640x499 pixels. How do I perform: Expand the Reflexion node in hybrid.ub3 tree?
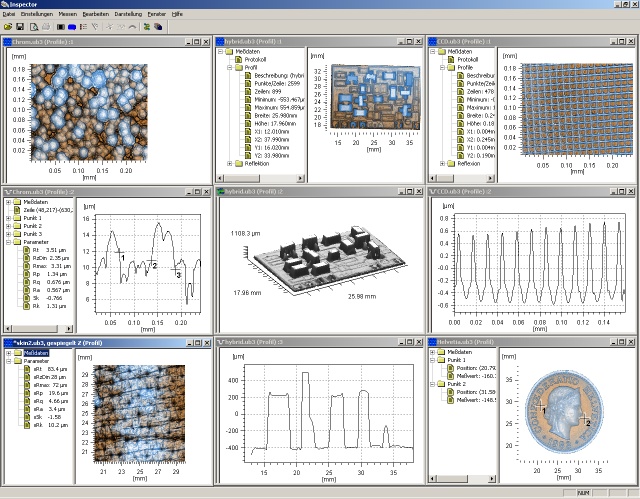(228, 164)
